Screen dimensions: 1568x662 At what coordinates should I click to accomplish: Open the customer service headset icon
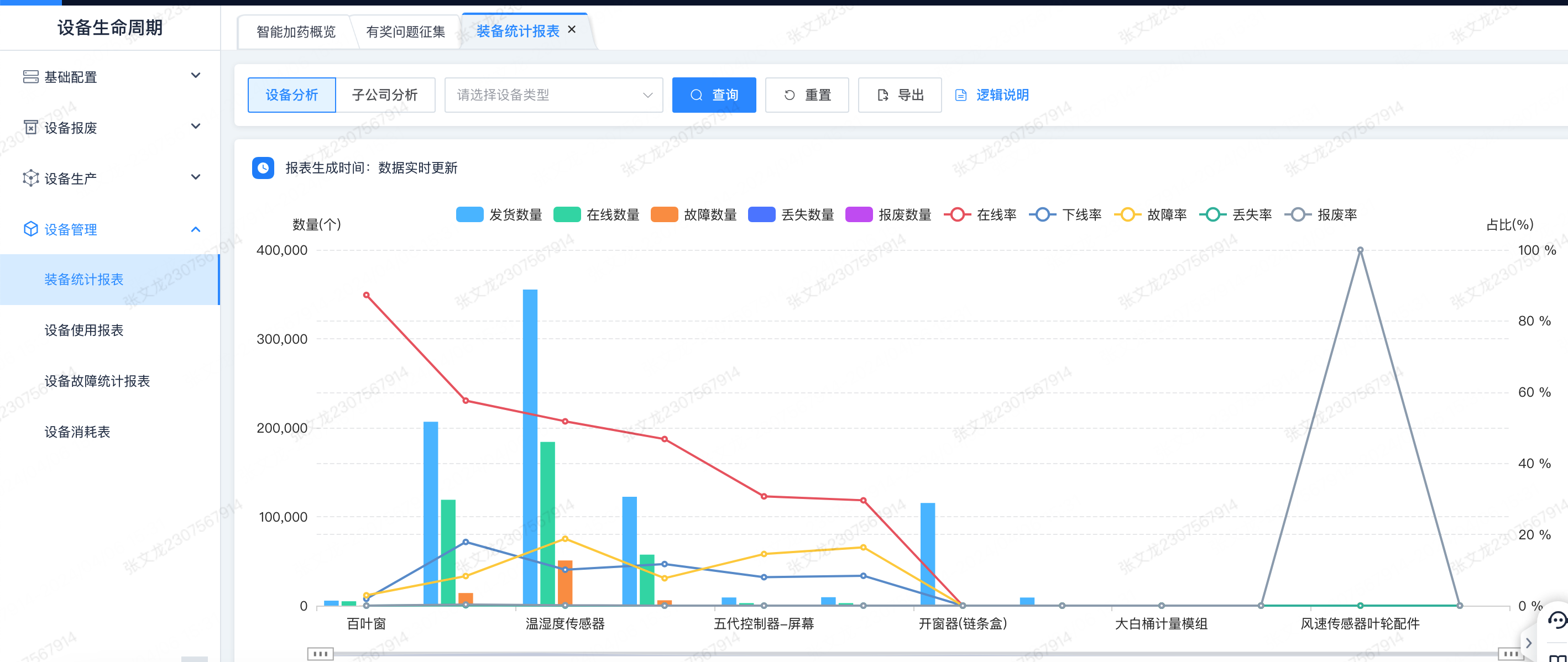[x=1557, y=620]
